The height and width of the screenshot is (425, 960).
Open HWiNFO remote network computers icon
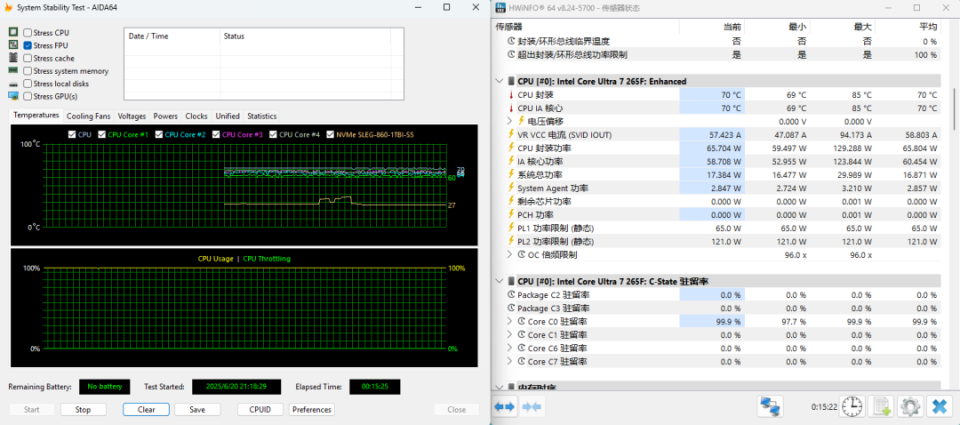(770, 406)
